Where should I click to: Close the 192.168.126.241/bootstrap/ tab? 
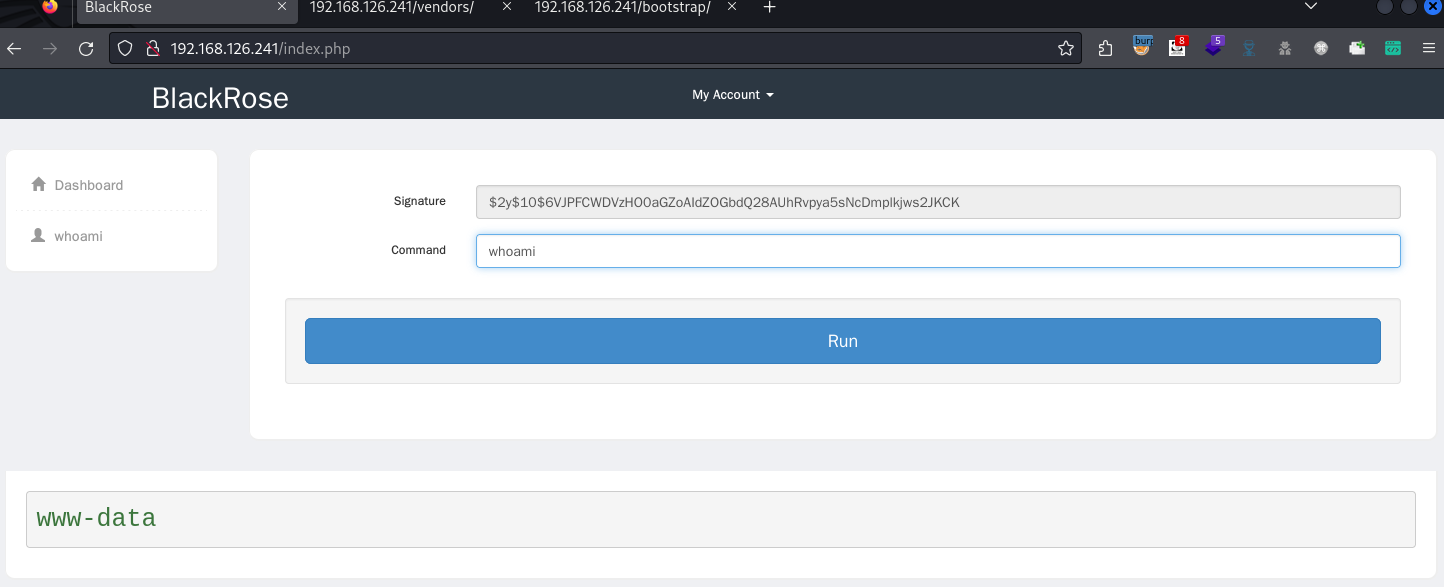(732, 7)
